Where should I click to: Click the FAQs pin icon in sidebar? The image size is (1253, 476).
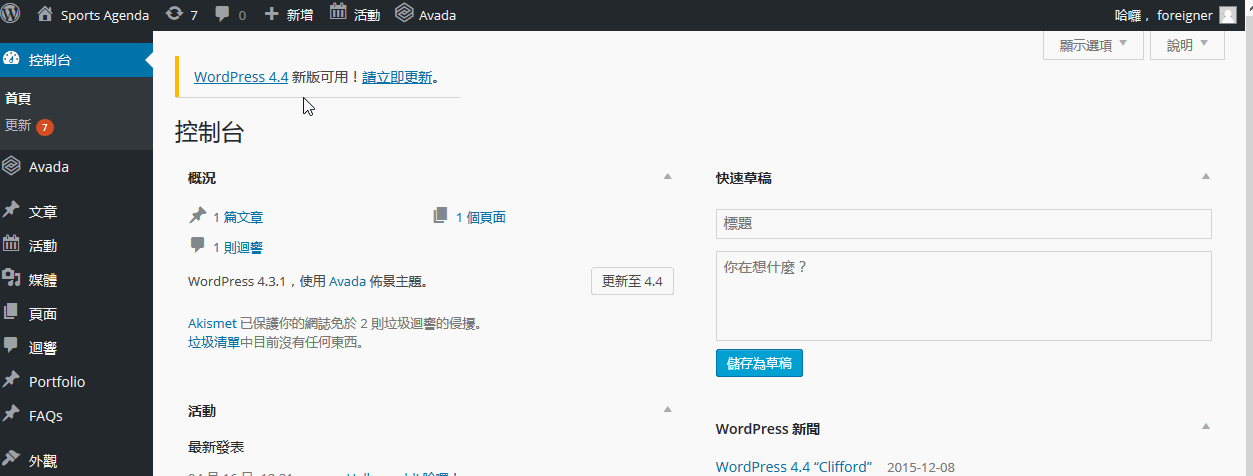point(12,414)
